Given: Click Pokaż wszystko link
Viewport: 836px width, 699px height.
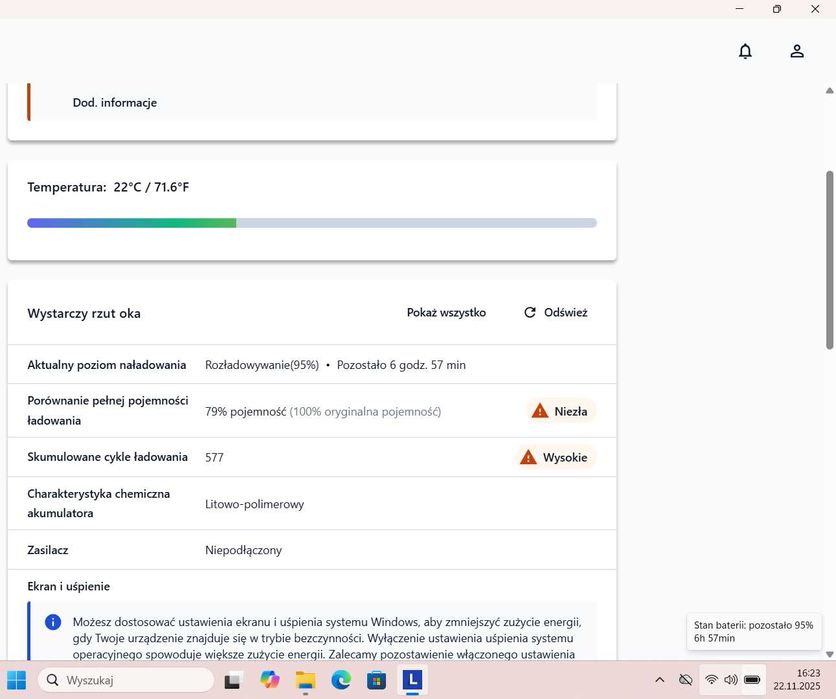Looking at the screenshot, I should [x=446, y=312].
